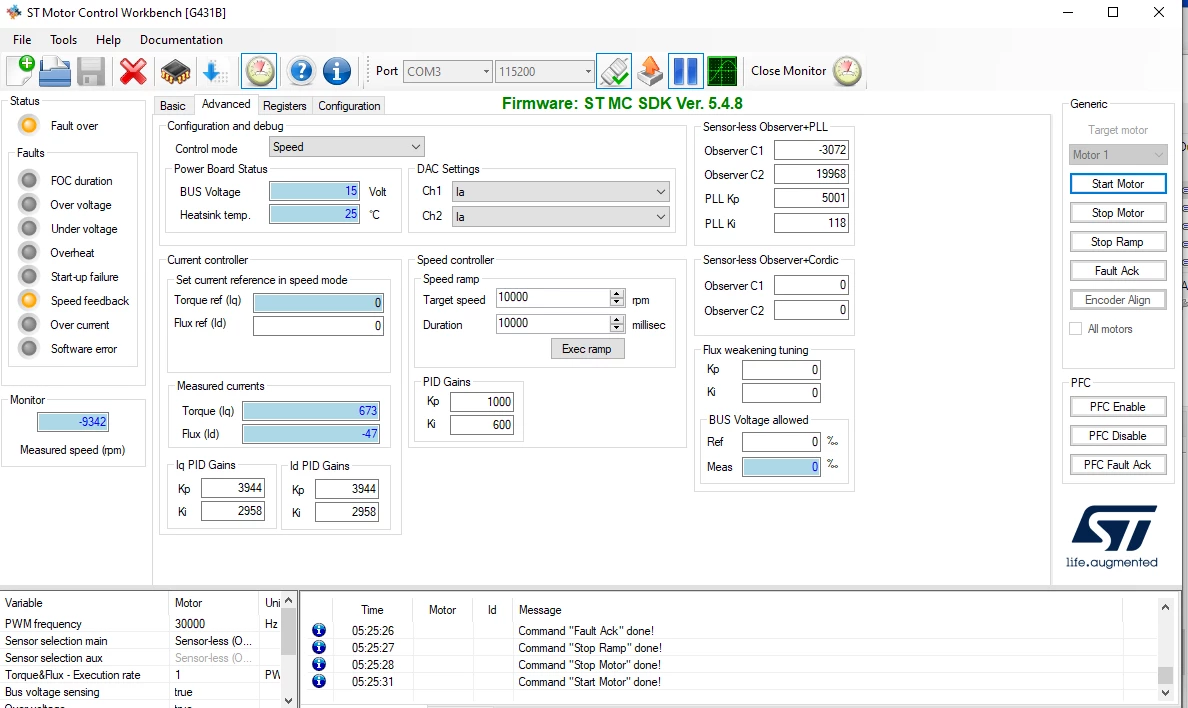The height and width of the screenshot is (708, 1188).
Task: Open project with the folder icon
Action: point(55,72)
